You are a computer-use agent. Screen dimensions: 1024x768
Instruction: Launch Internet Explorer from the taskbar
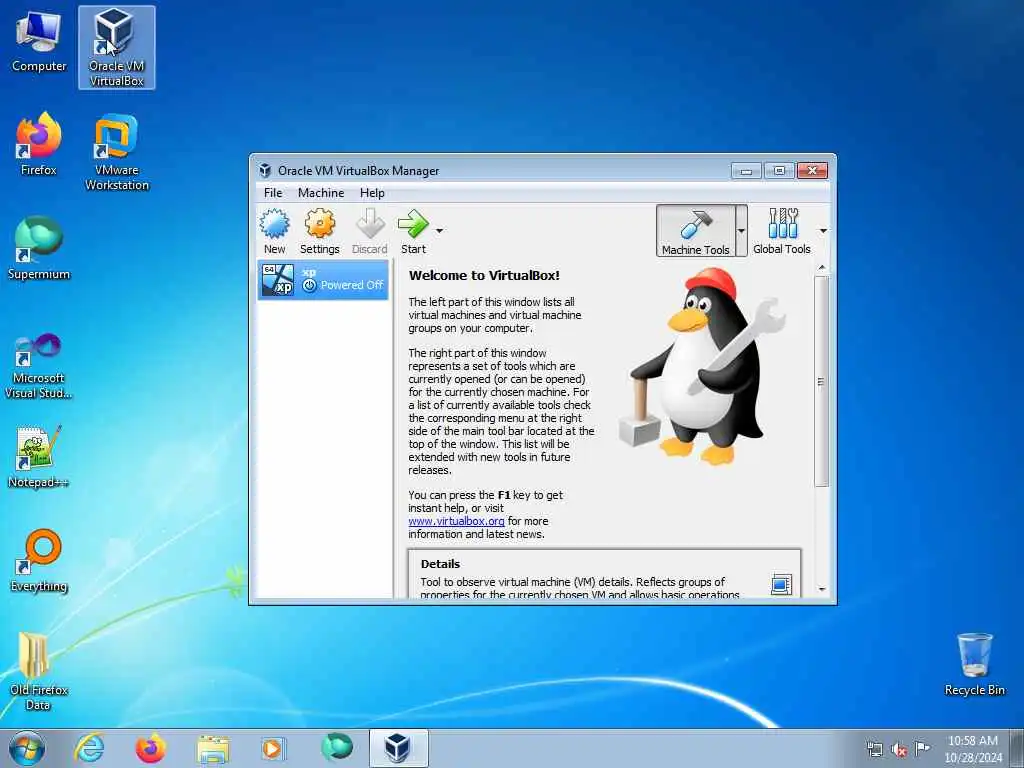[89, 748]
